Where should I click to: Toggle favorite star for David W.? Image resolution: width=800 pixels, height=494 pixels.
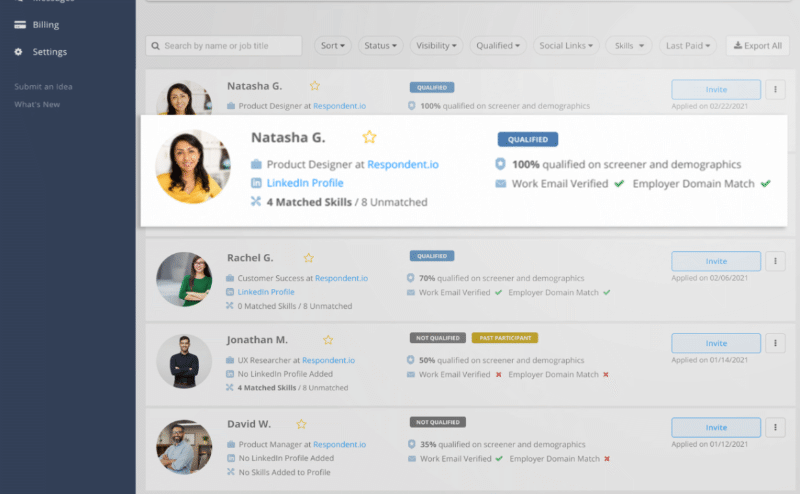click(x=302, y=424)
